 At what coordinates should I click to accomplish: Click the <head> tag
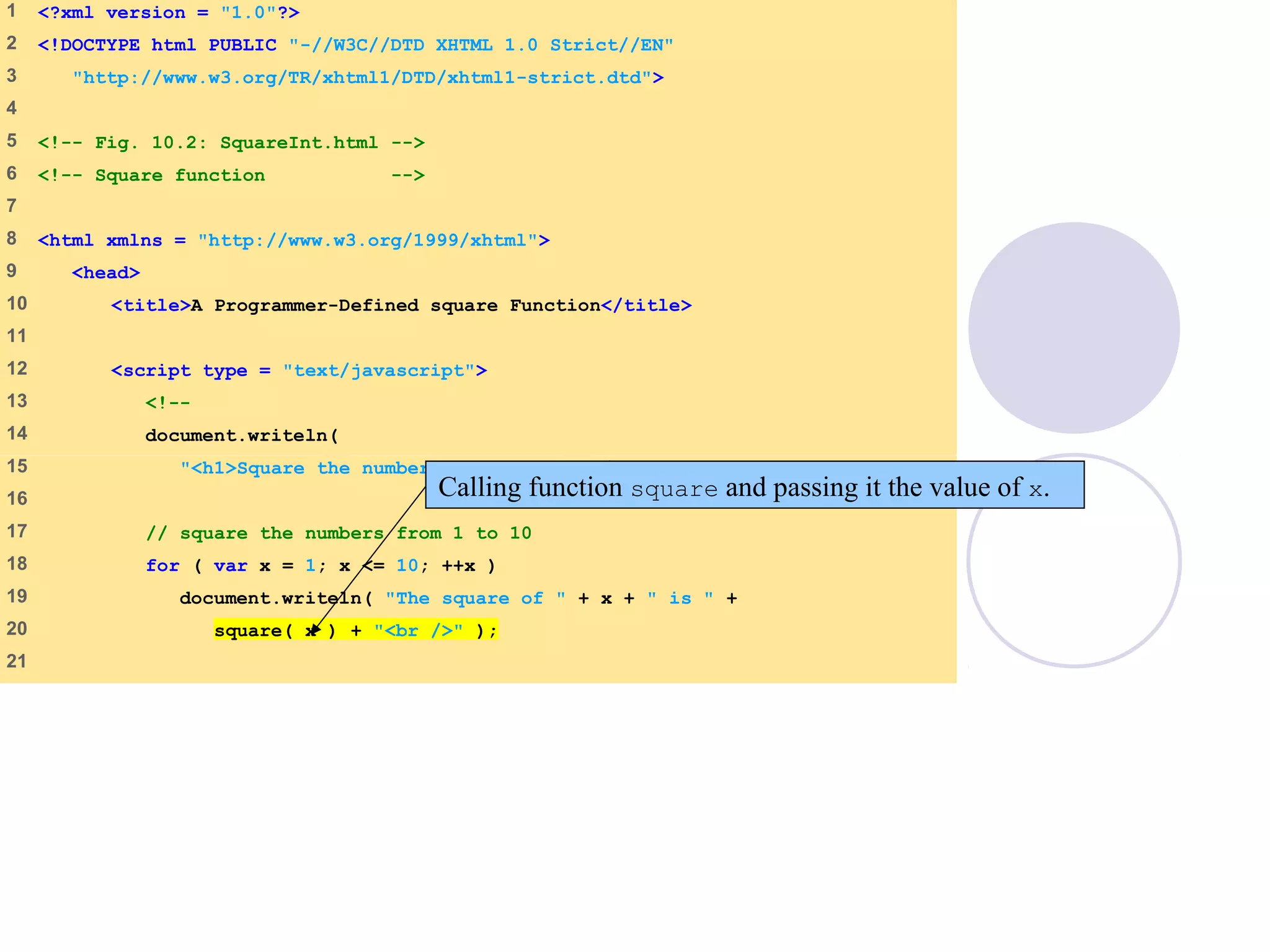[105, 273]
